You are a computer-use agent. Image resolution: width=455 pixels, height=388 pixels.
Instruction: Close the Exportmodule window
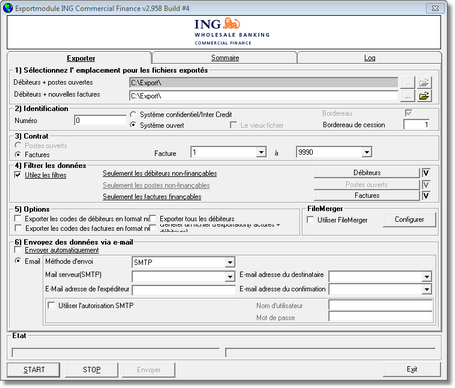pyautogui.click(x=435, y=8)
